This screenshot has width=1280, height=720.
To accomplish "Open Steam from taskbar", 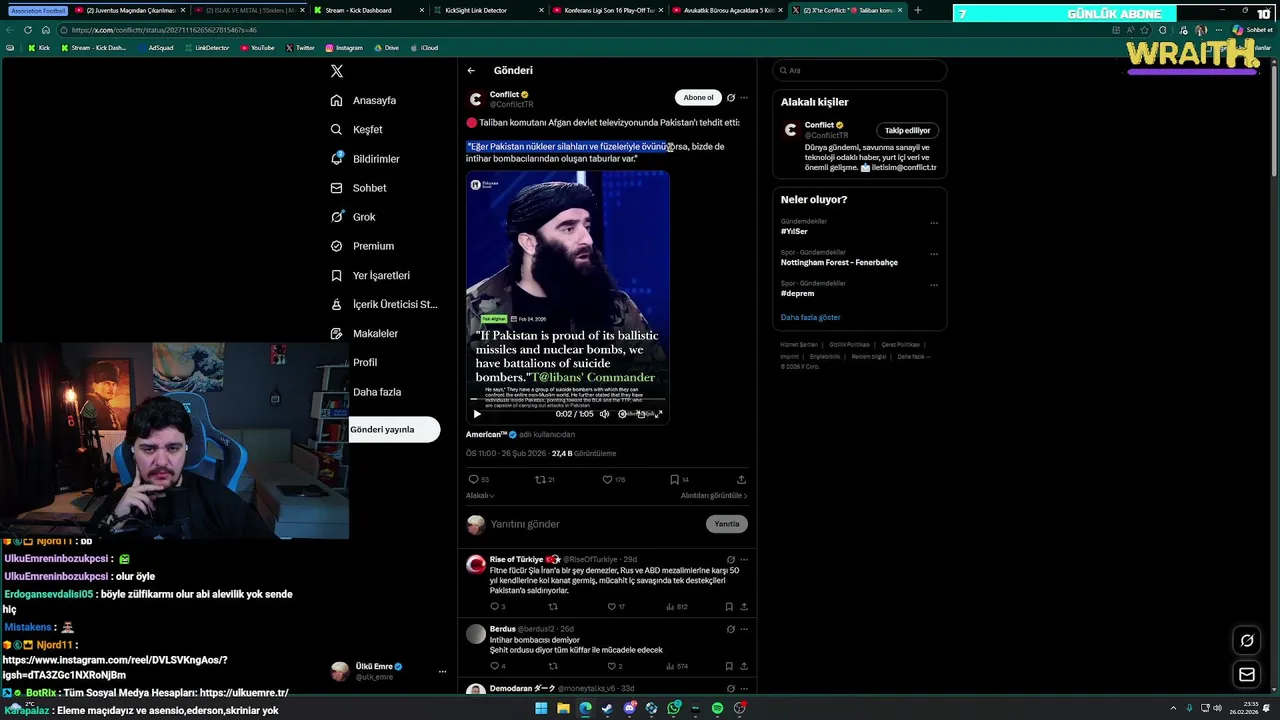I will [x=607, y=708].
